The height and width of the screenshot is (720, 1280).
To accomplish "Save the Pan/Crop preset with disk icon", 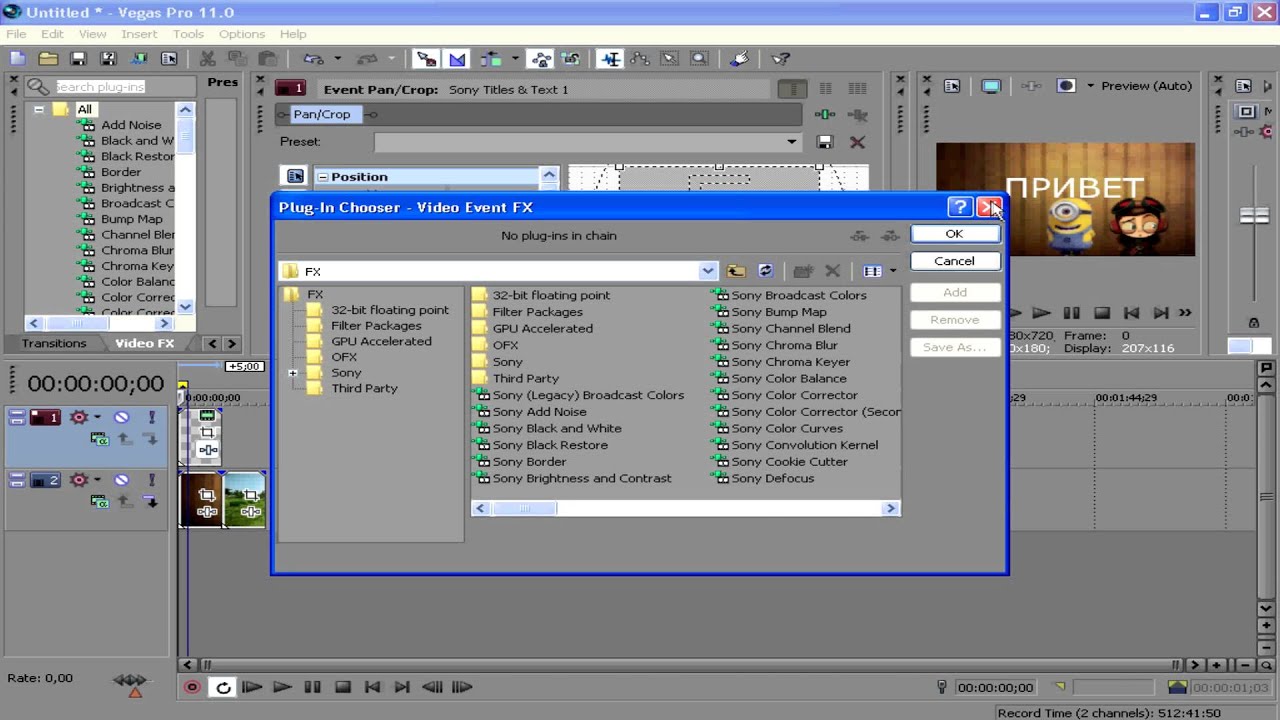I will pos(824,142).
